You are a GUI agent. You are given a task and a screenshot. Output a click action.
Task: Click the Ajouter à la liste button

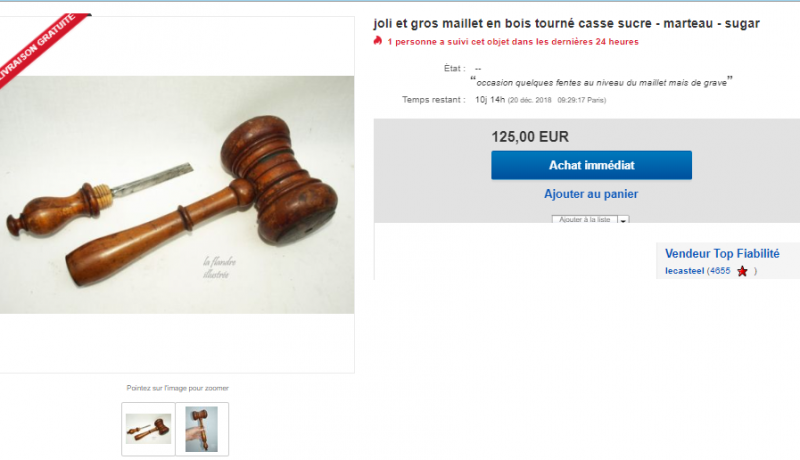coord(585,219)
